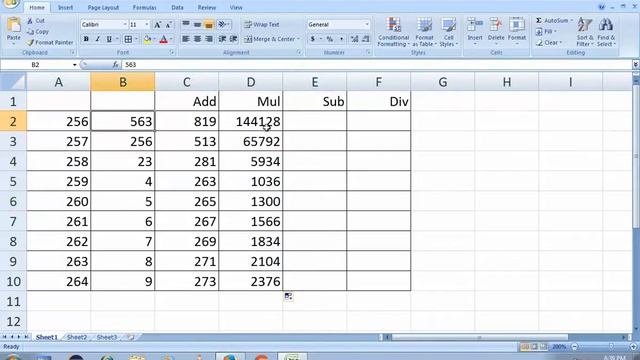Toggle Underline formatting
Image resolution: width=640 pixels, height=360 pixels.
[109, 39]
